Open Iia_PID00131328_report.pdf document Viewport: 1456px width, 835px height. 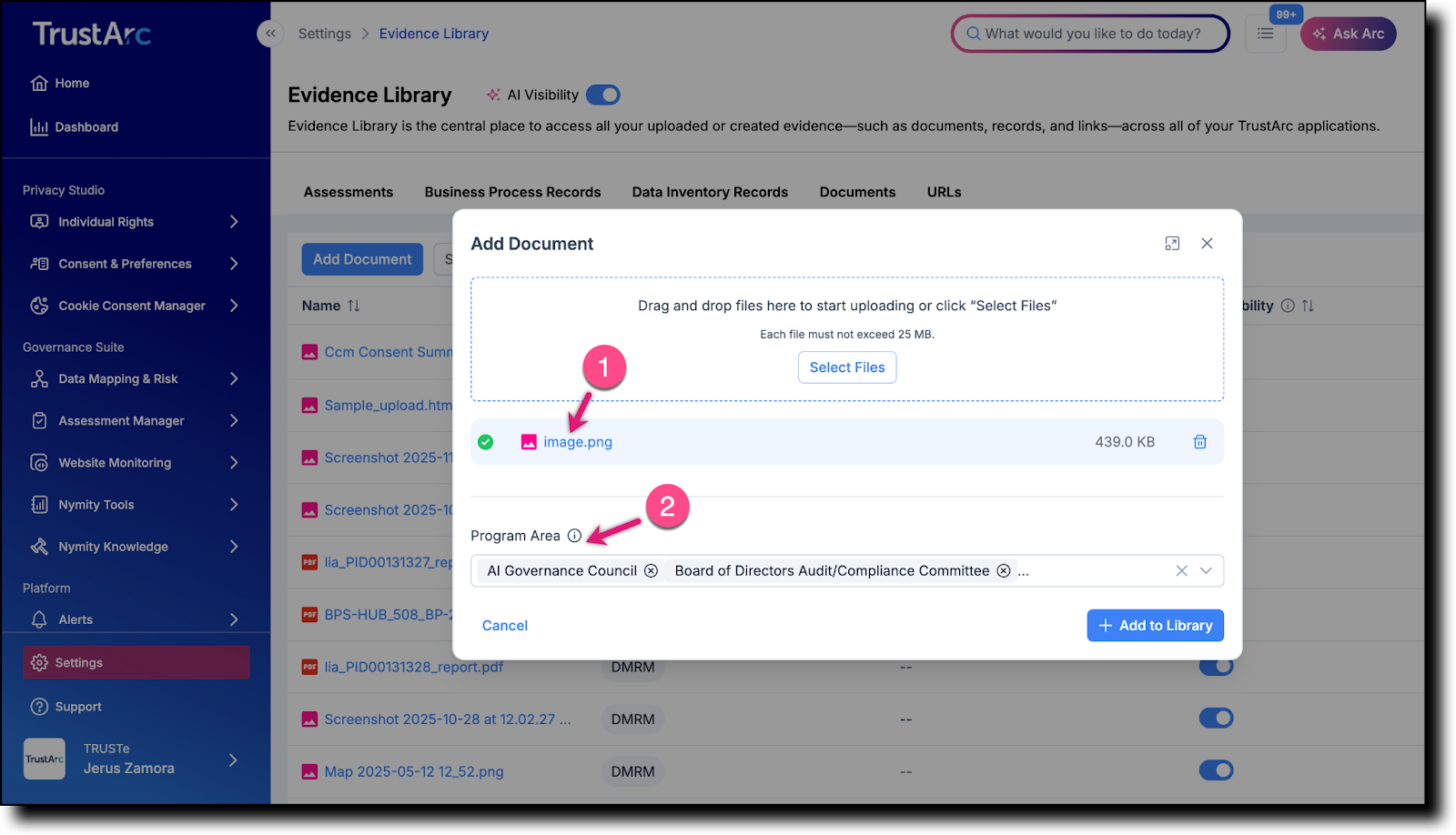414,668
